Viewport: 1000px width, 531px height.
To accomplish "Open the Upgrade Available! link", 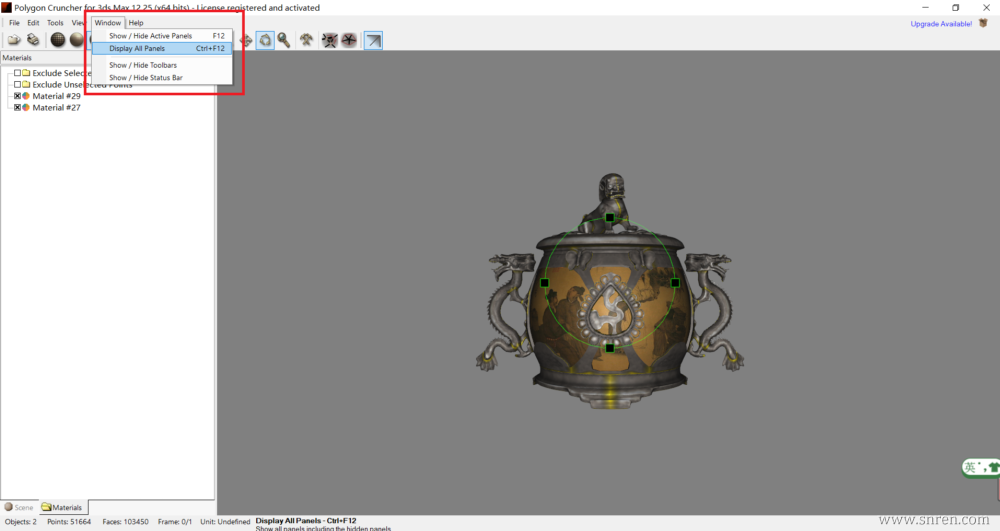I will coord(941,24).
